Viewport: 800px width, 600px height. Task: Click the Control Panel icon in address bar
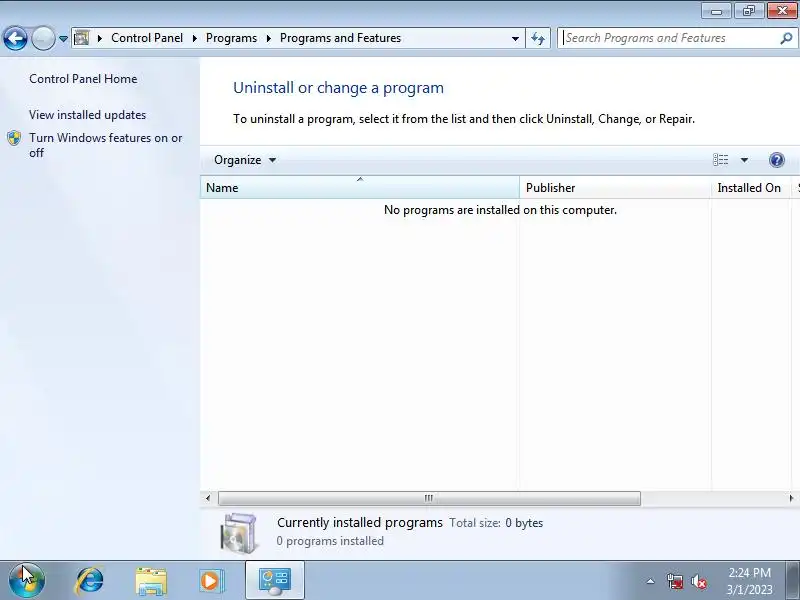coord(82,38)
